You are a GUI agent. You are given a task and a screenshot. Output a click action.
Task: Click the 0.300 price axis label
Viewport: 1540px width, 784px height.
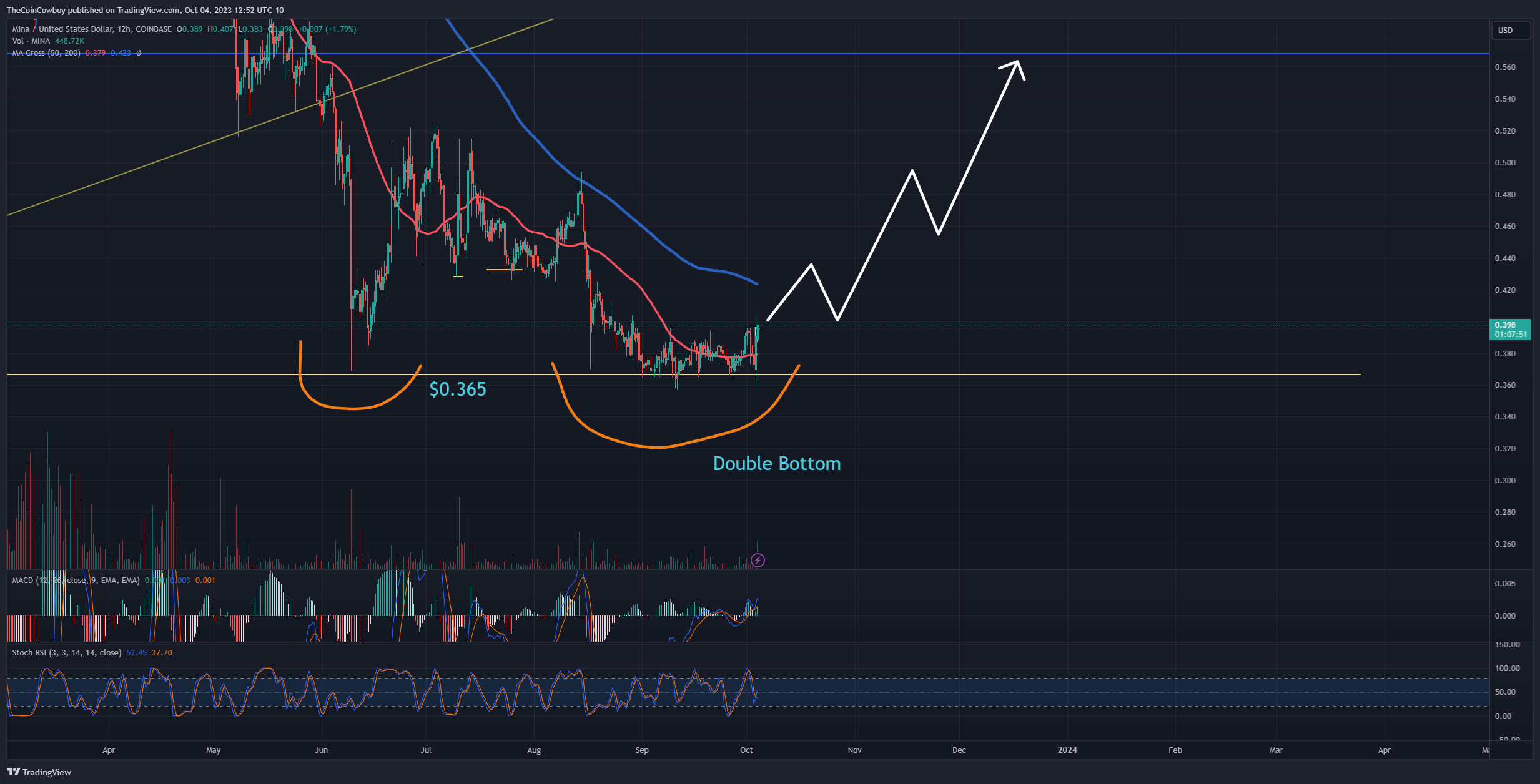pos(1505,480)
